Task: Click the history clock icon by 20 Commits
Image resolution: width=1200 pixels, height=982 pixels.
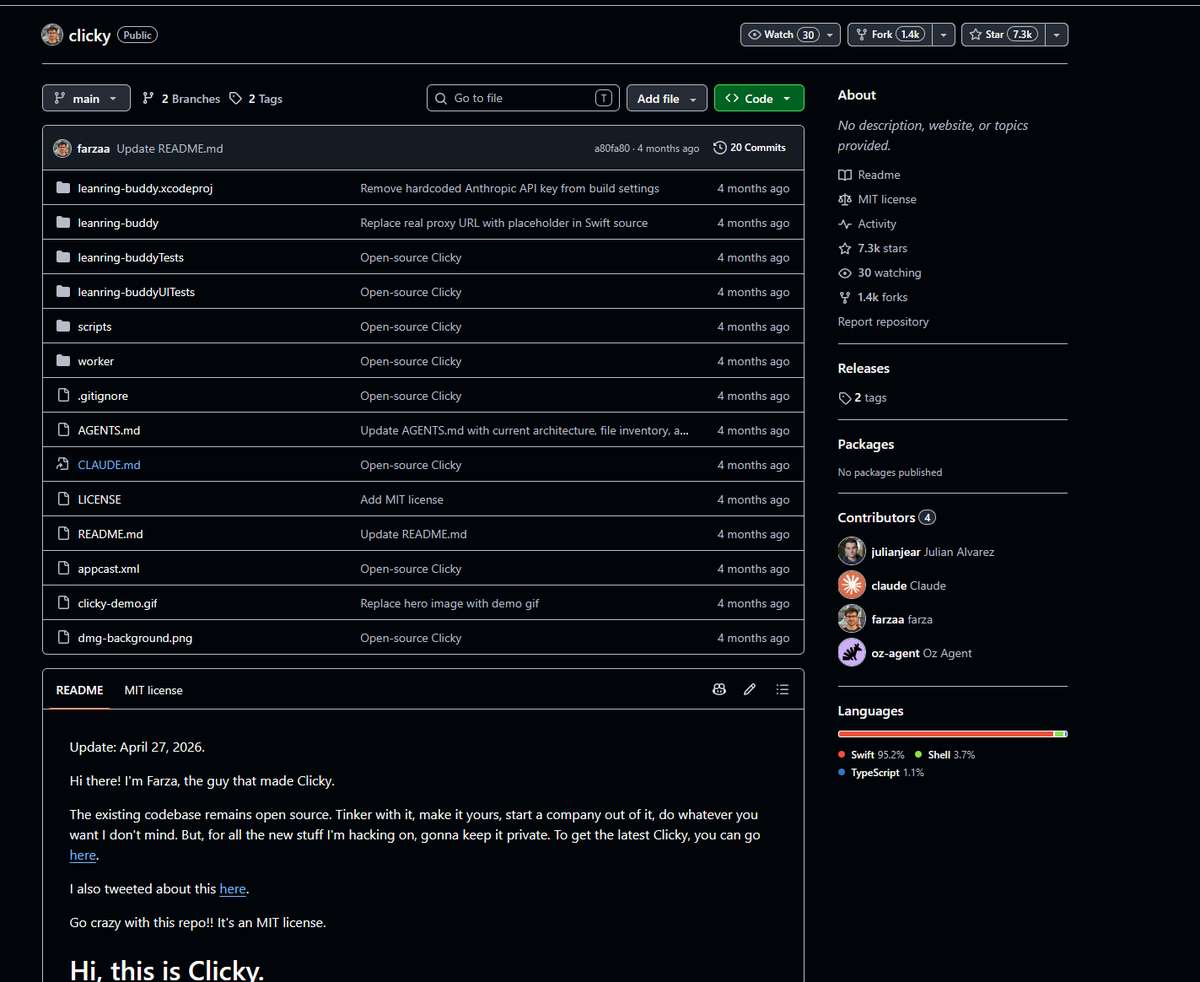Action: tap(719, 148)
